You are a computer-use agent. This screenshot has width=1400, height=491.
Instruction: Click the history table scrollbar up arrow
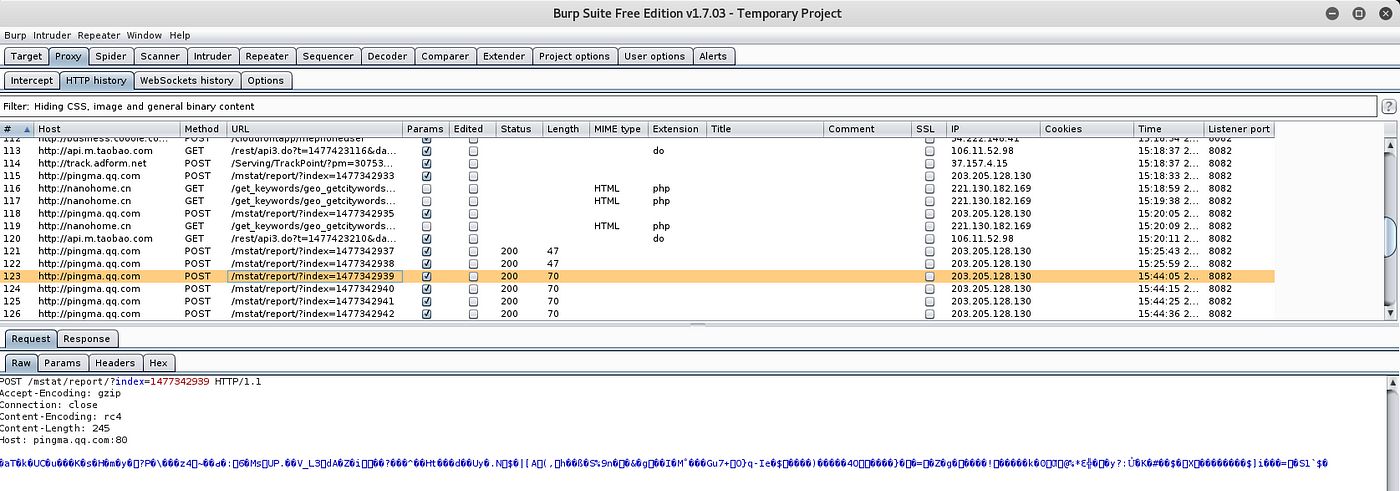(x=1390, y=148)
